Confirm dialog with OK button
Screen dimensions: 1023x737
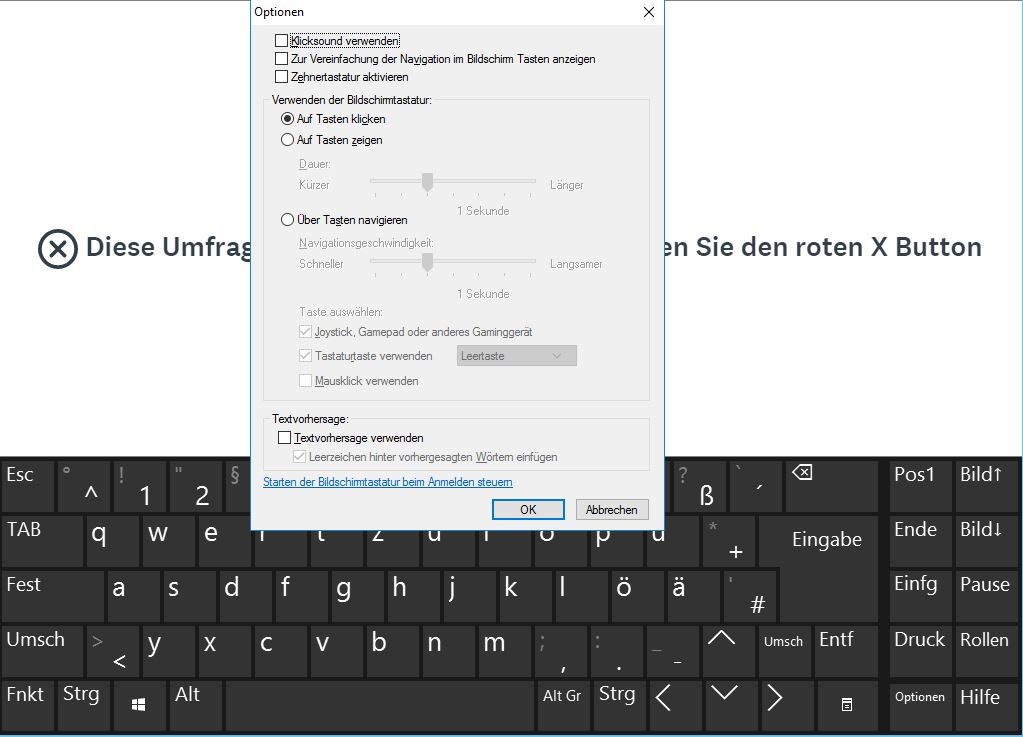click(528, 509)
